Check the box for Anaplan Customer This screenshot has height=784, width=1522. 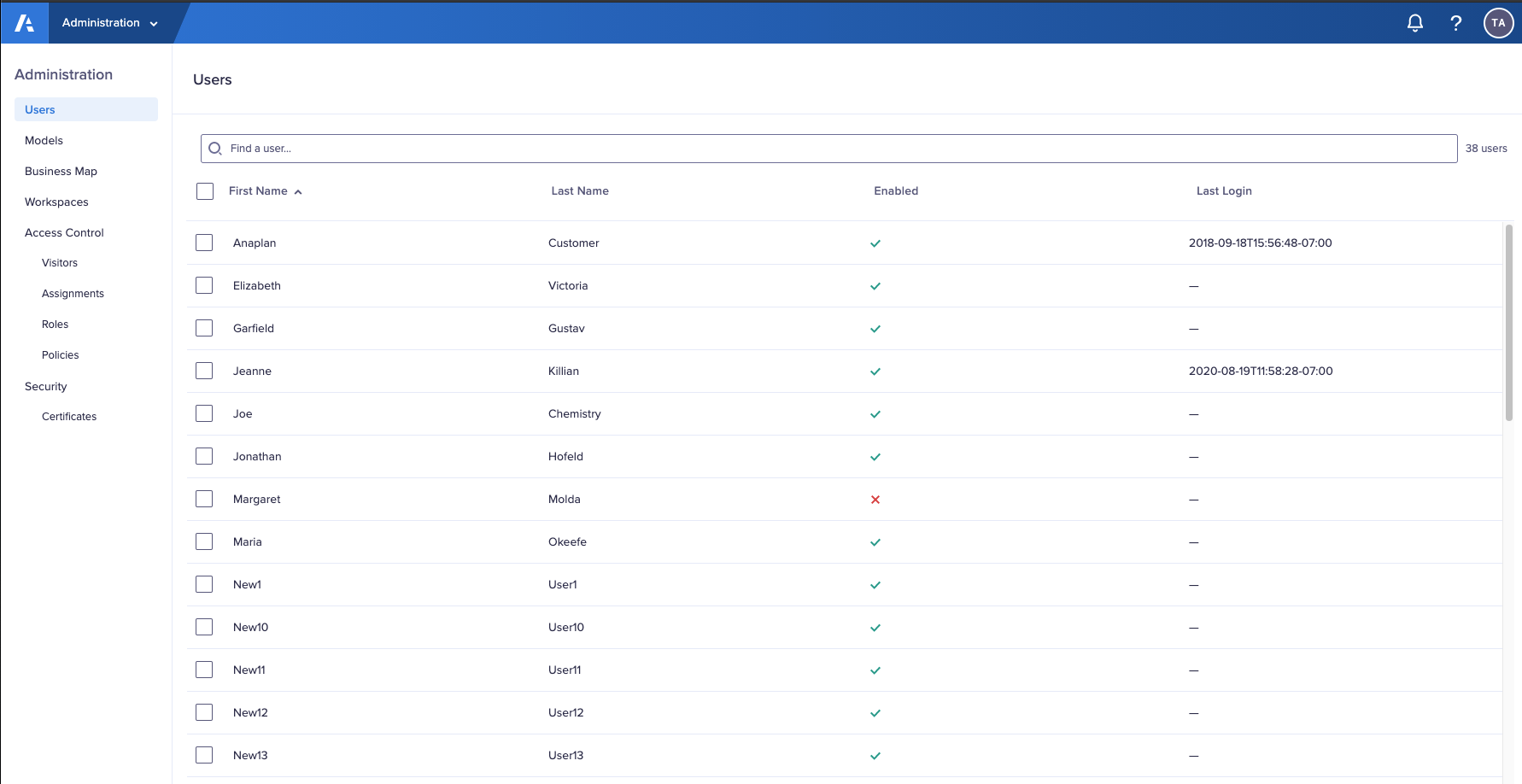(x=204, y=243)
